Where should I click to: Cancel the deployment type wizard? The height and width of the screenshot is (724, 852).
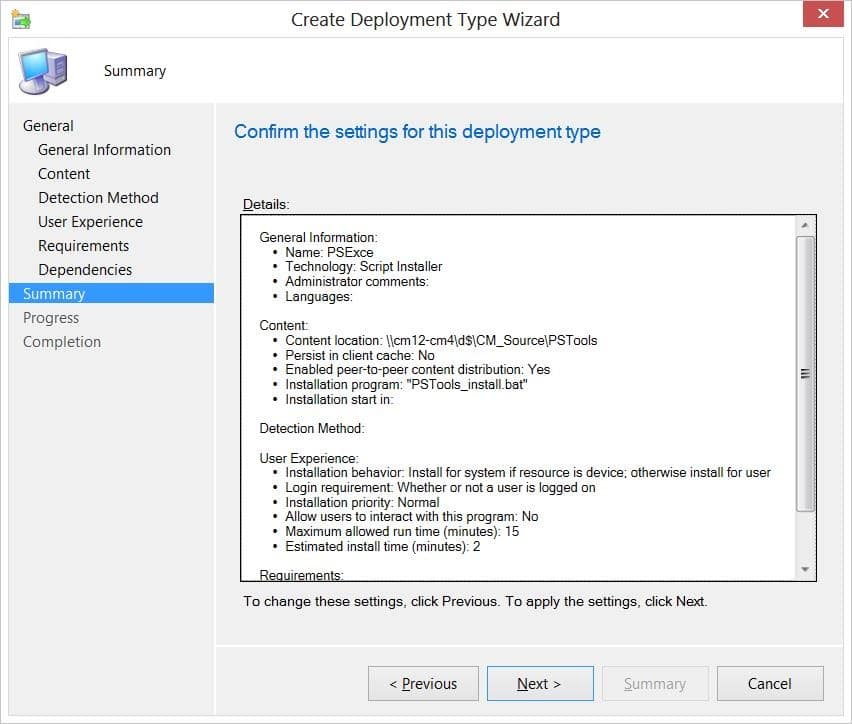click(x=770, y=684)
